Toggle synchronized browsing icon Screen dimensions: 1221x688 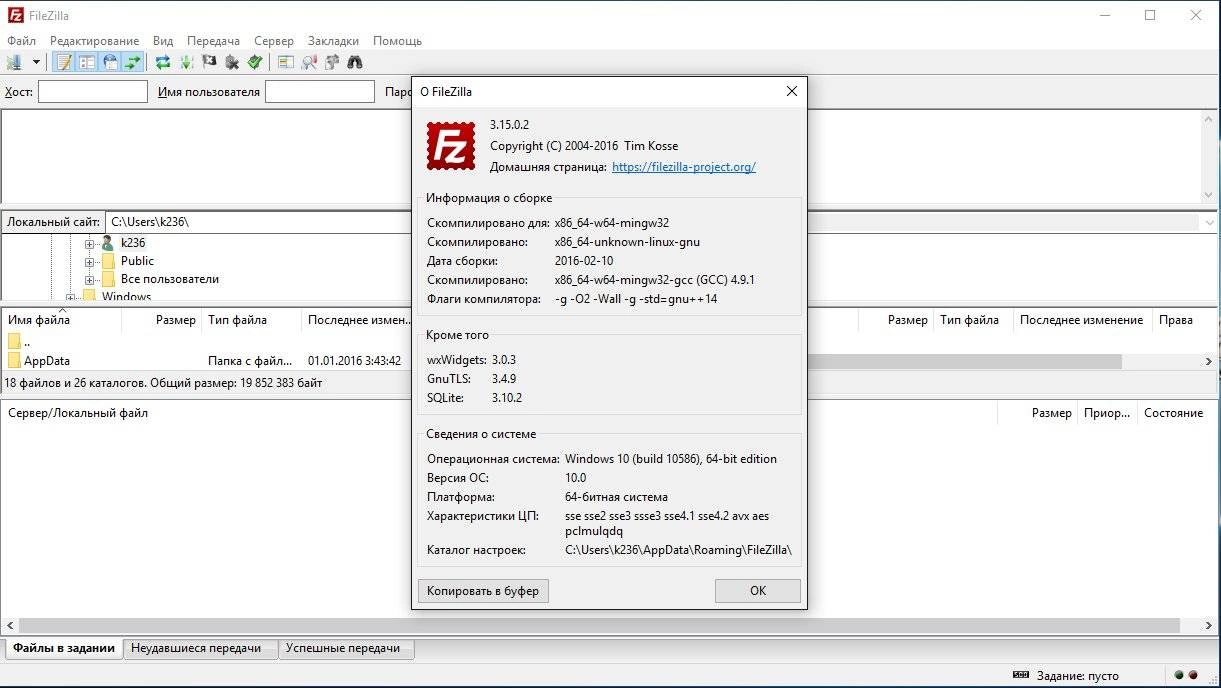[331, 62]
